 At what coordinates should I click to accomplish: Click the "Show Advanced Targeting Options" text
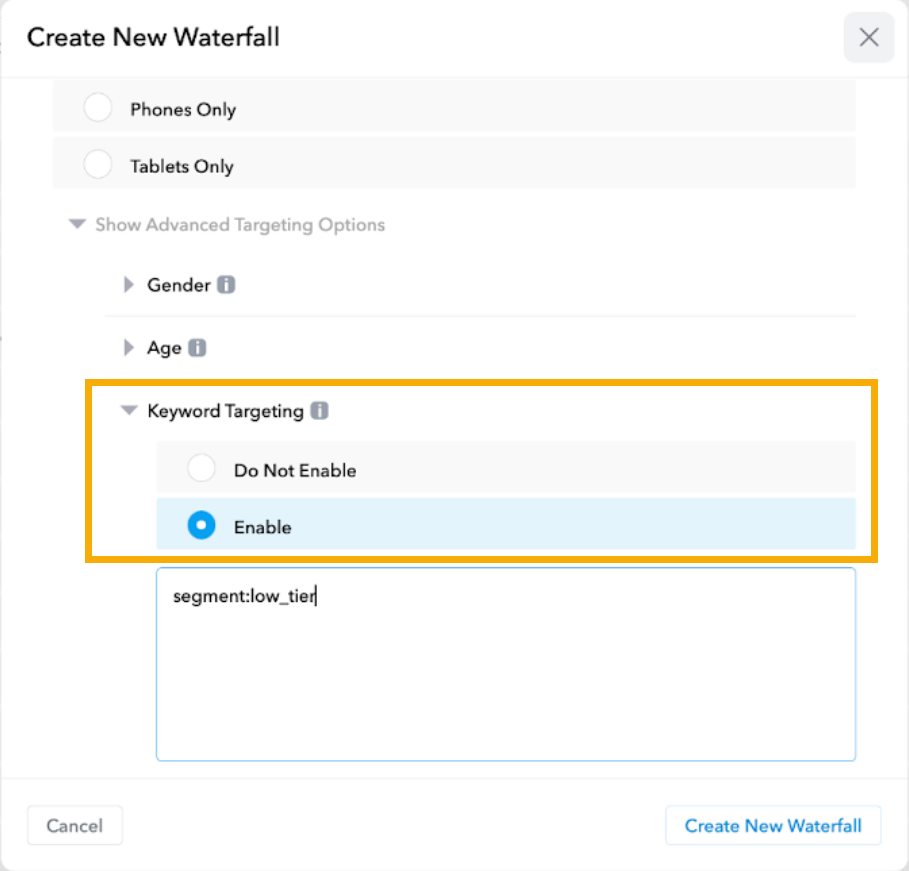pos(240,225)
